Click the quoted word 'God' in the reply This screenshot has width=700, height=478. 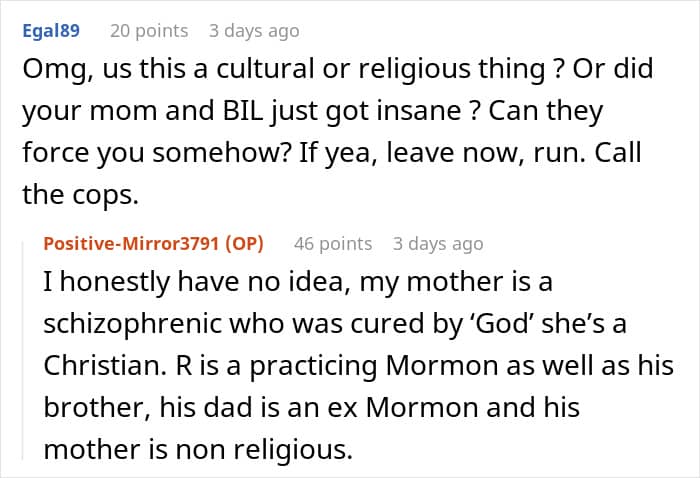pos(500,324)
